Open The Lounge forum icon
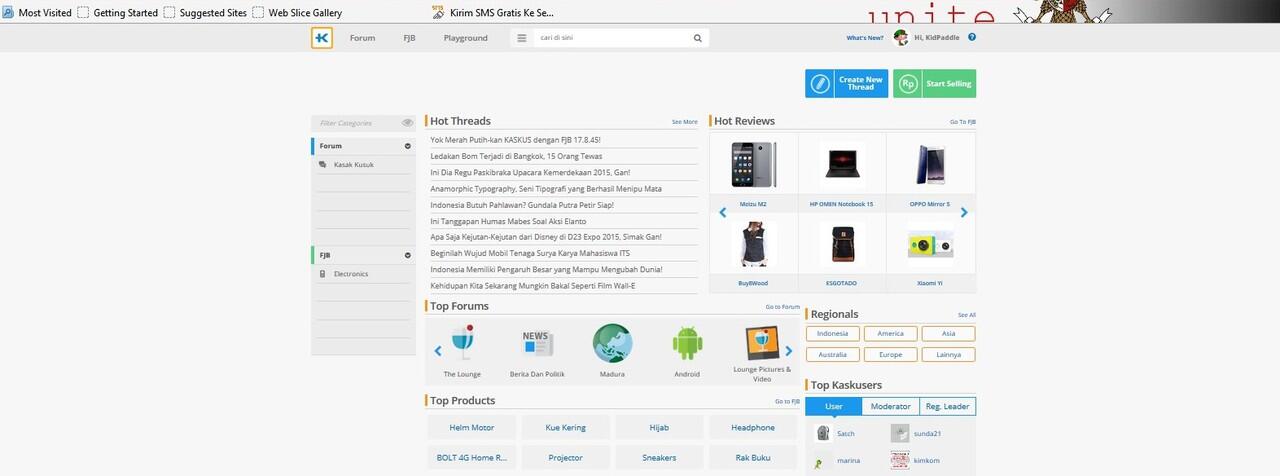Viewport: 1280px width, 476px height. point(462,343)
